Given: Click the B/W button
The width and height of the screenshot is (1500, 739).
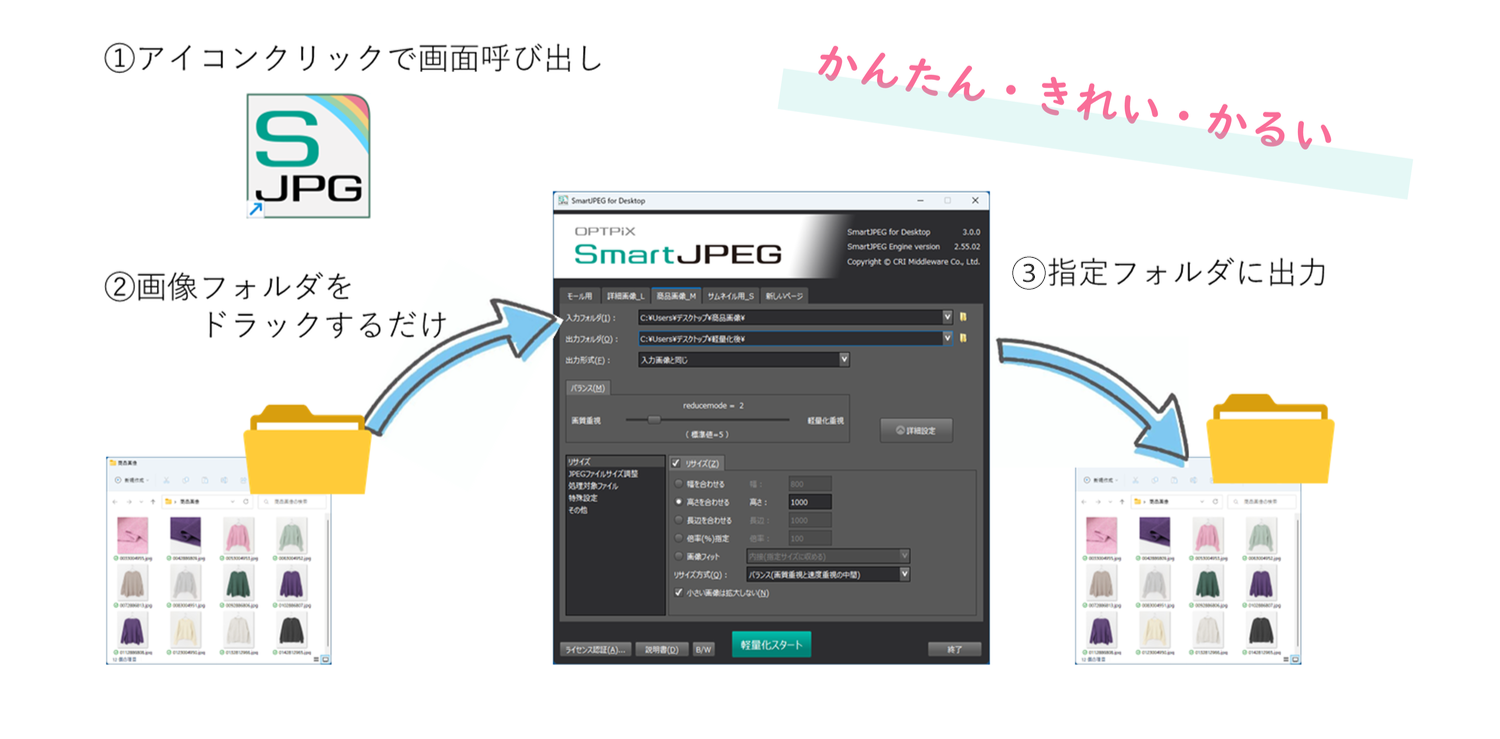Looking at the screenshot, I should point(703,649).
